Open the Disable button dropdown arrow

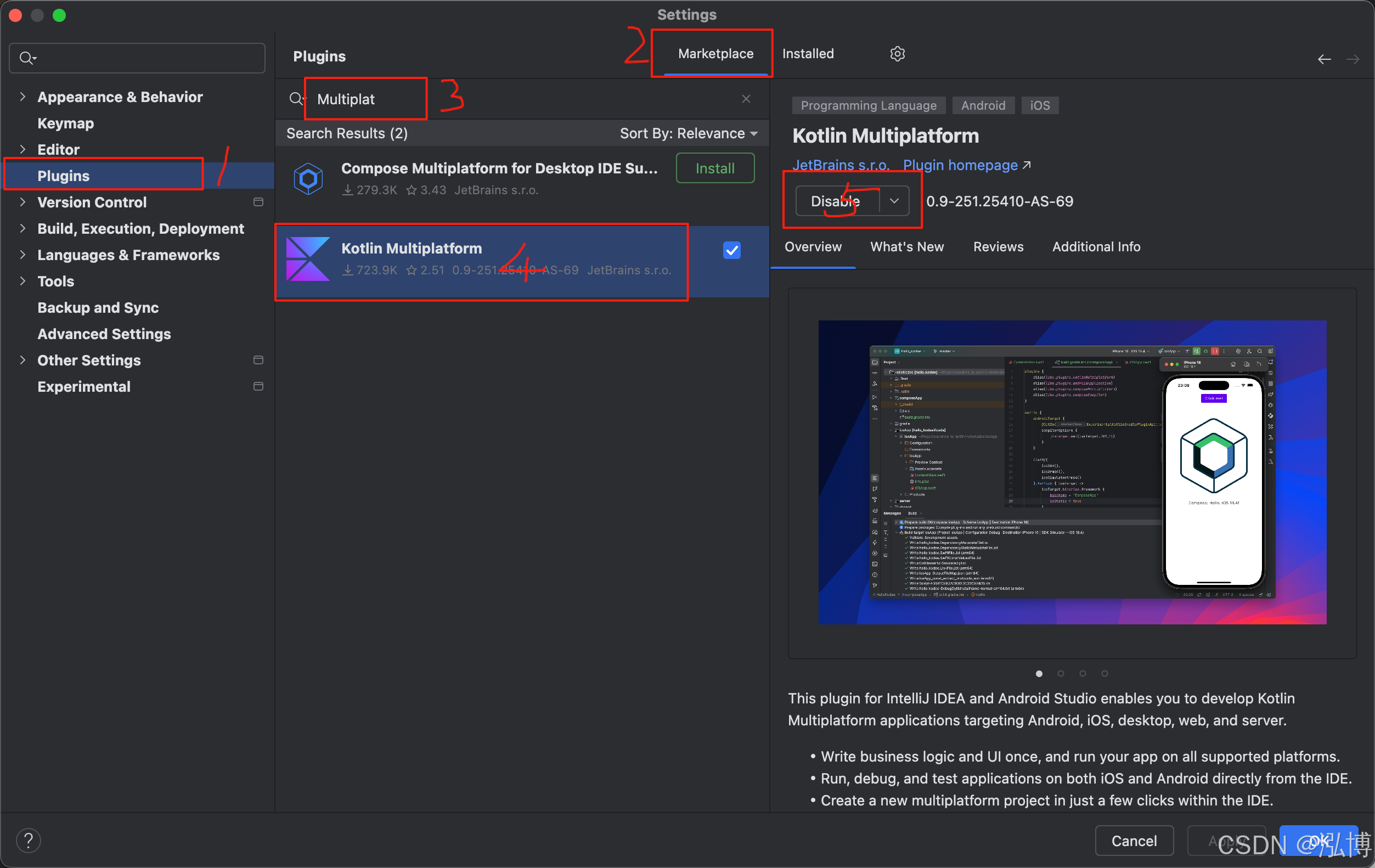point(894,201)
